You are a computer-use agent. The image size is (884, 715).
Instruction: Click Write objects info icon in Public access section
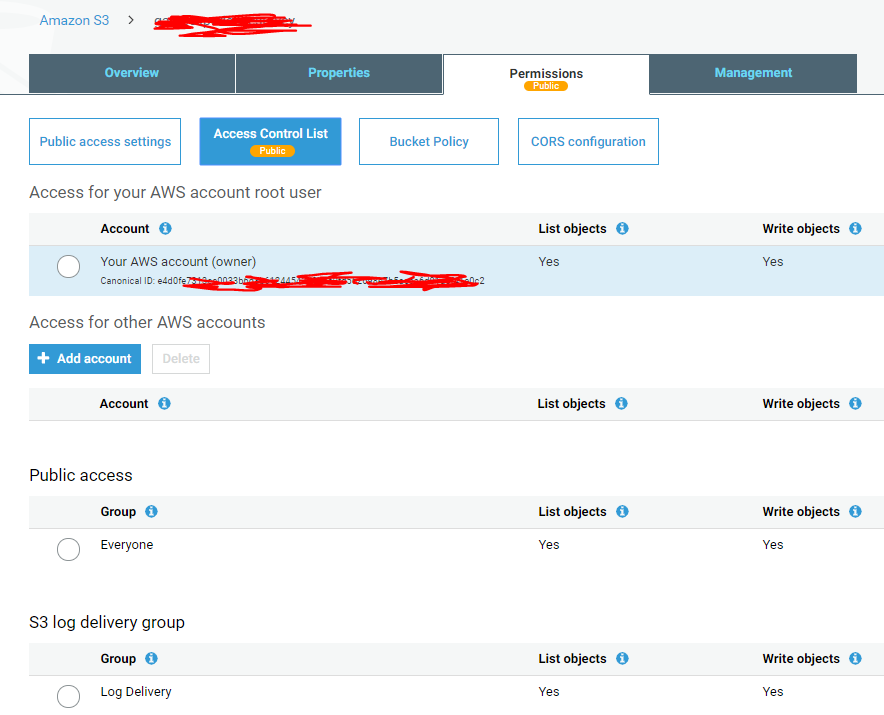855,512
